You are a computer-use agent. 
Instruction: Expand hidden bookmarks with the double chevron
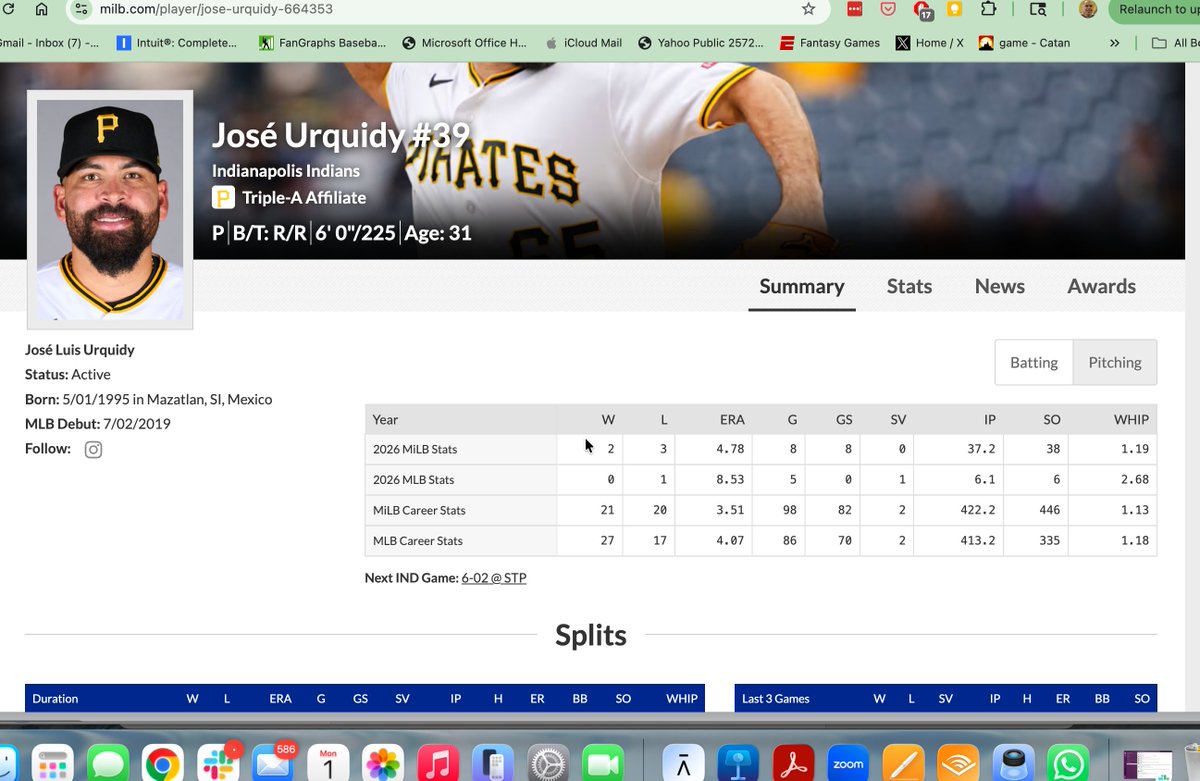click(x=1115, y=43)
